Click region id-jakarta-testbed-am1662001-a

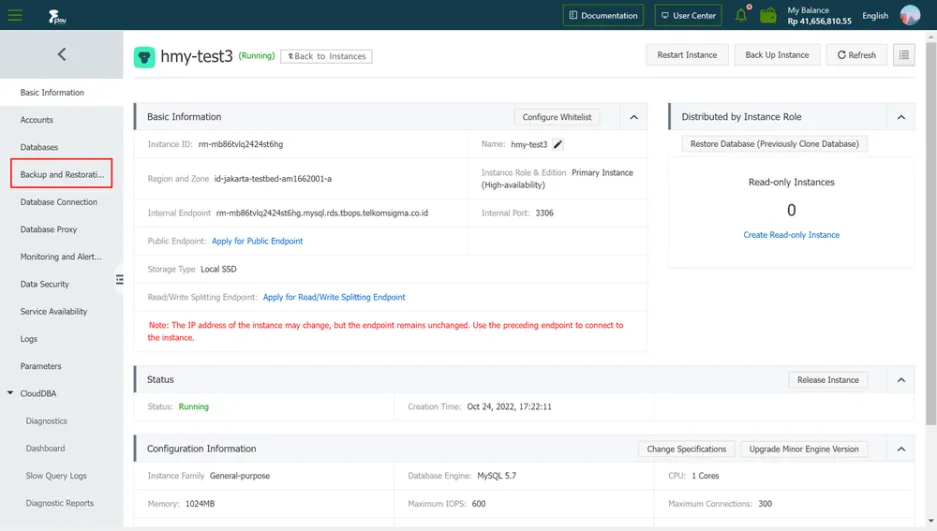pyautogui.click(x=273, y=179)
